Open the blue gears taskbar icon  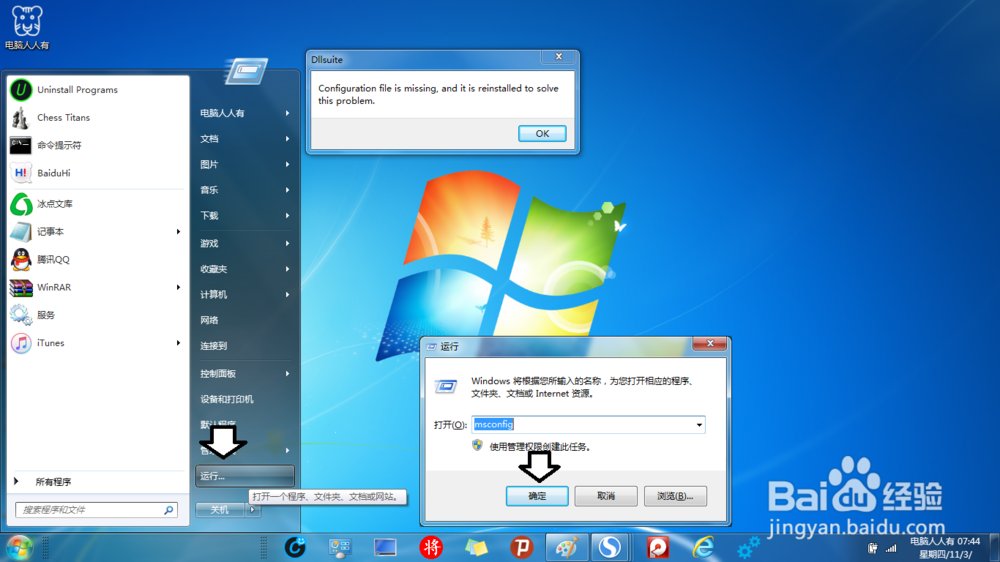coord(747,547)
